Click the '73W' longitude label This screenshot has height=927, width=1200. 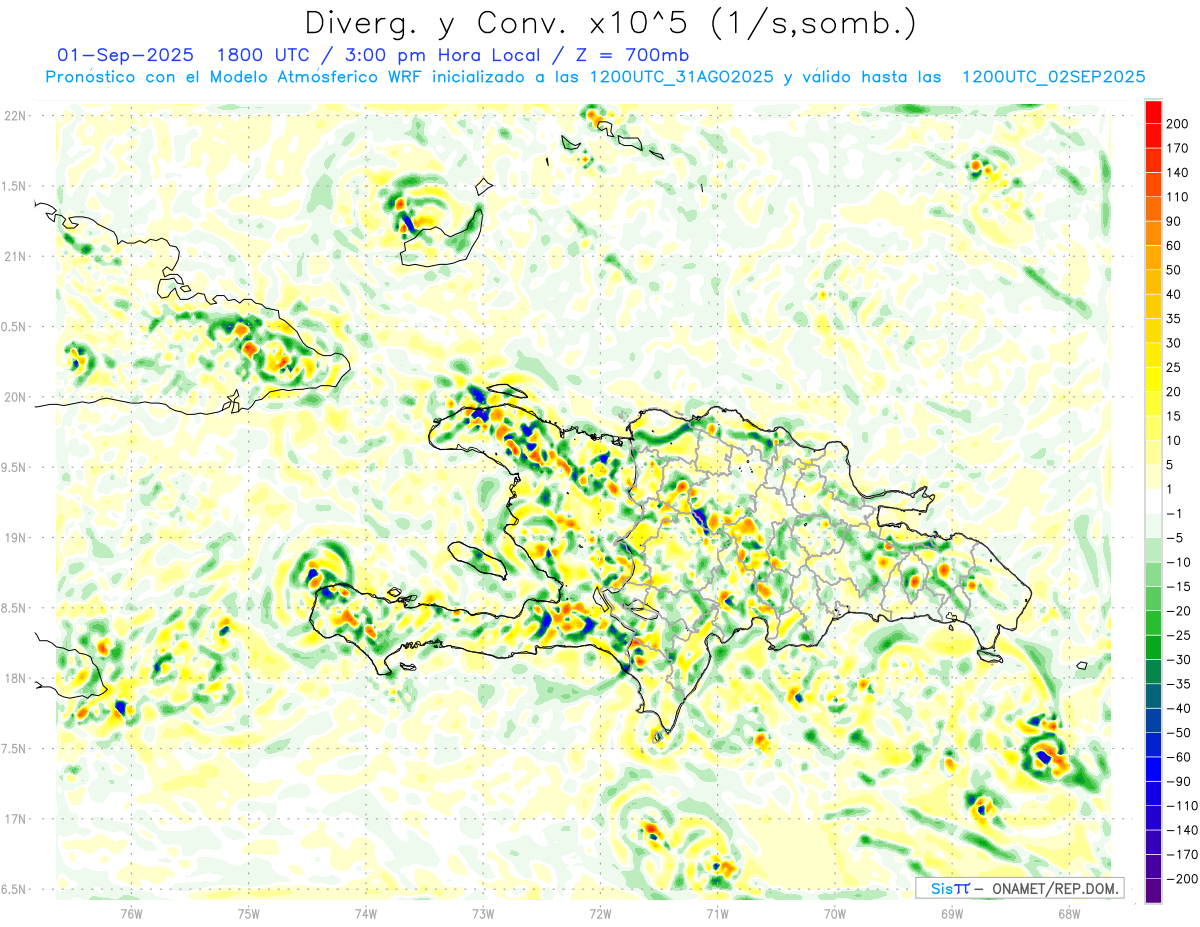coord(483,913)
